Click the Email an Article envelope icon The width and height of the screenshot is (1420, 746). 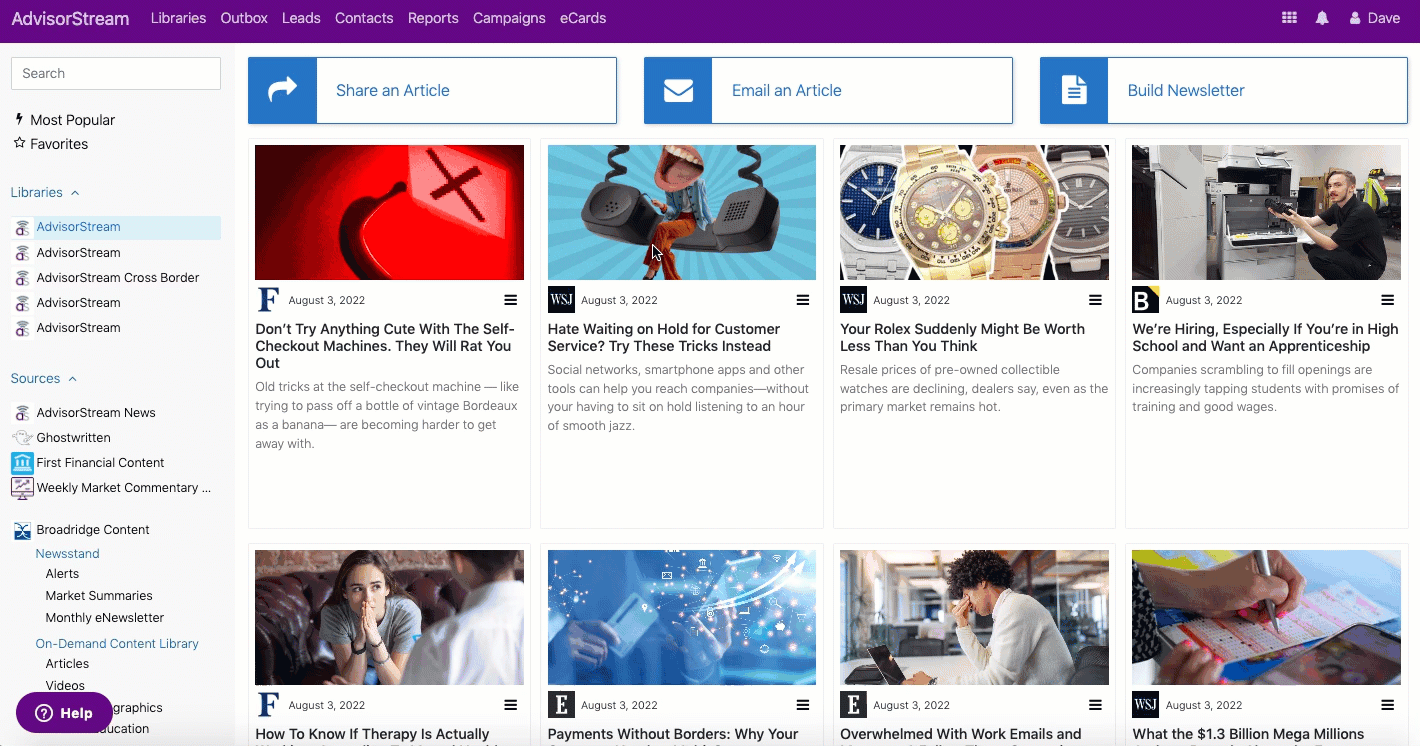tap(679, 90)
